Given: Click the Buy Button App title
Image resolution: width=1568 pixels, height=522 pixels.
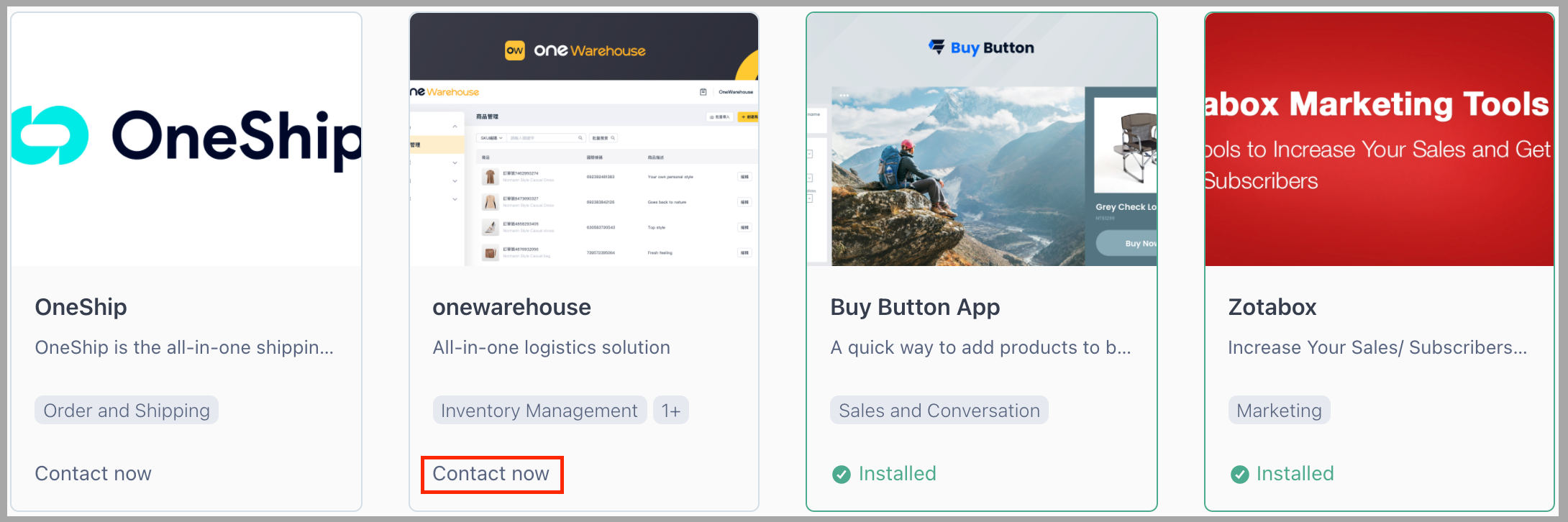Looking at the screenshot, I should pos(915,307).
